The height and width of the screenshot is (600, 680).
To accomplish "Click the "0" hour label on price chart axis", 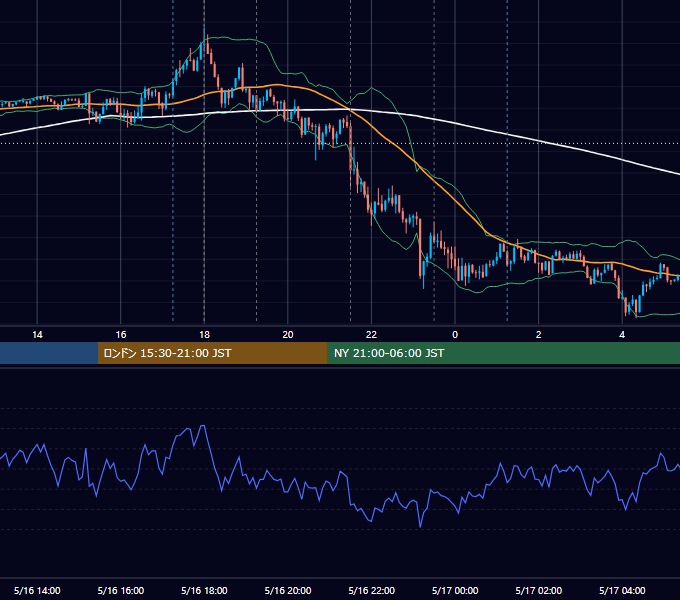I will coord(455,335).
